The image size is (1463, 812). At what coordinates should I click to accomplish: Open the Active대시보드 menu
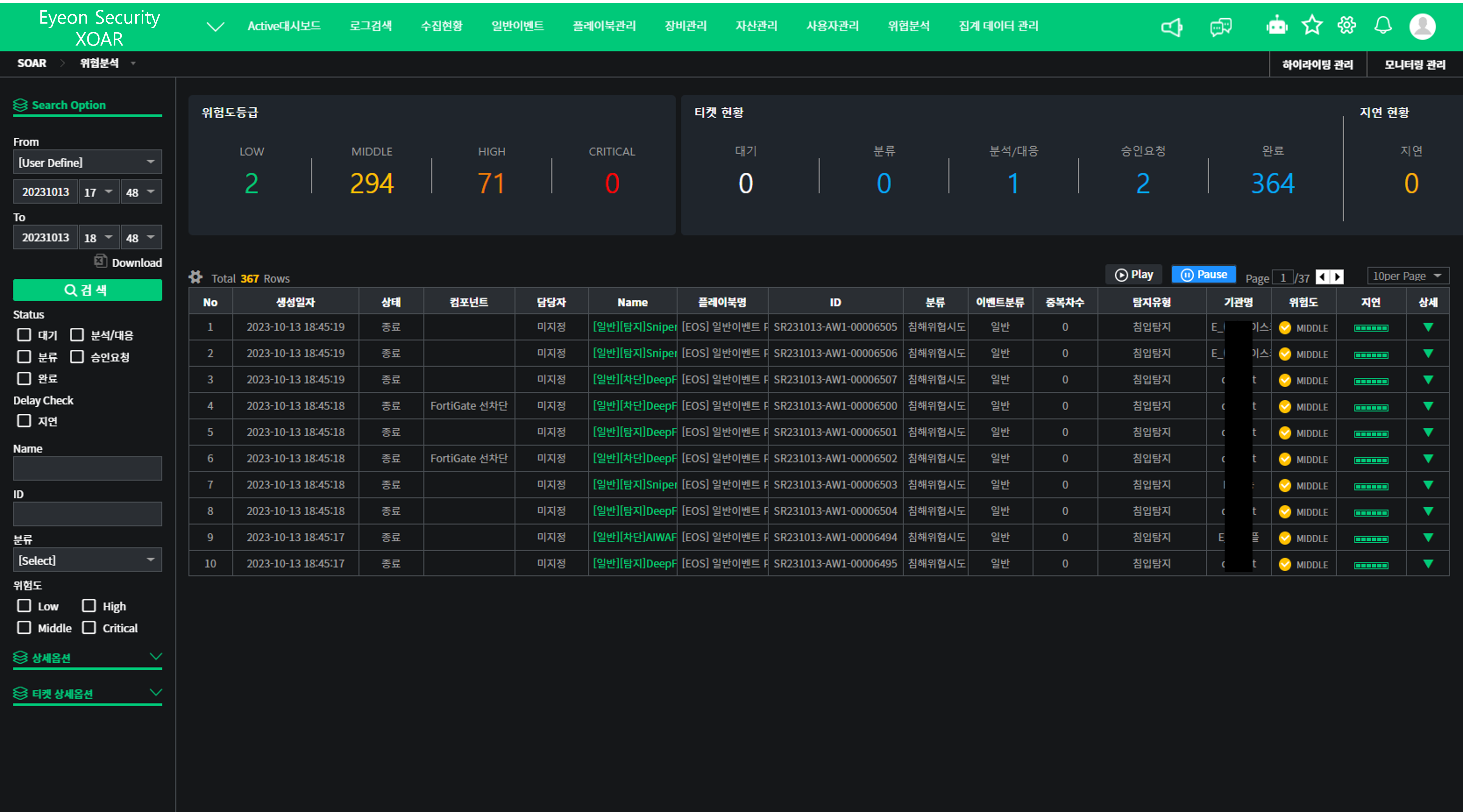284,26
